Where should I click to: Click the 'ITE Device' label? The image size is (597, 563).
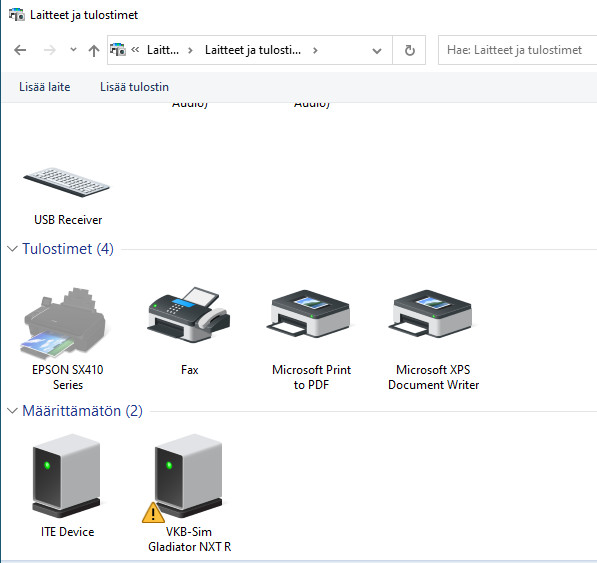(67, 532)
